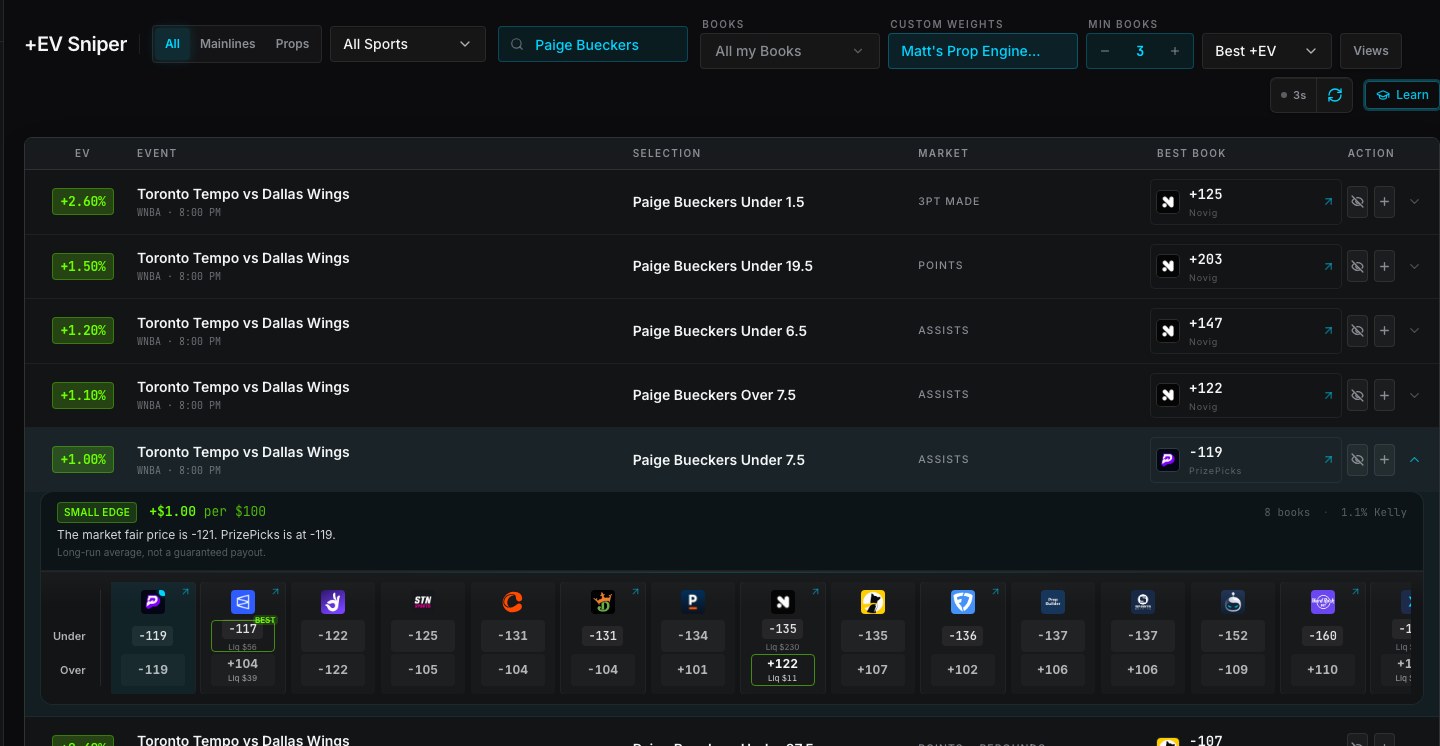1440x746 pixels.
Task: Decrease min books with minus stepper
Action: click(1105, 51)
